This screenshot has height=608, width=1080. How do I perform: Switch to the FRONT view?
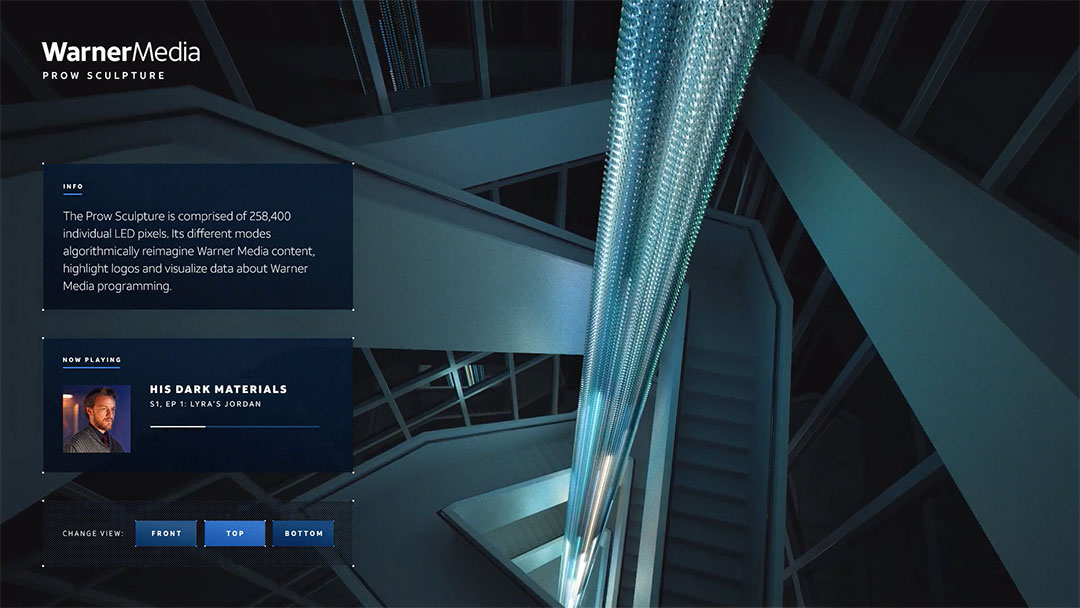pyautogui.click(x=166, y=534)
